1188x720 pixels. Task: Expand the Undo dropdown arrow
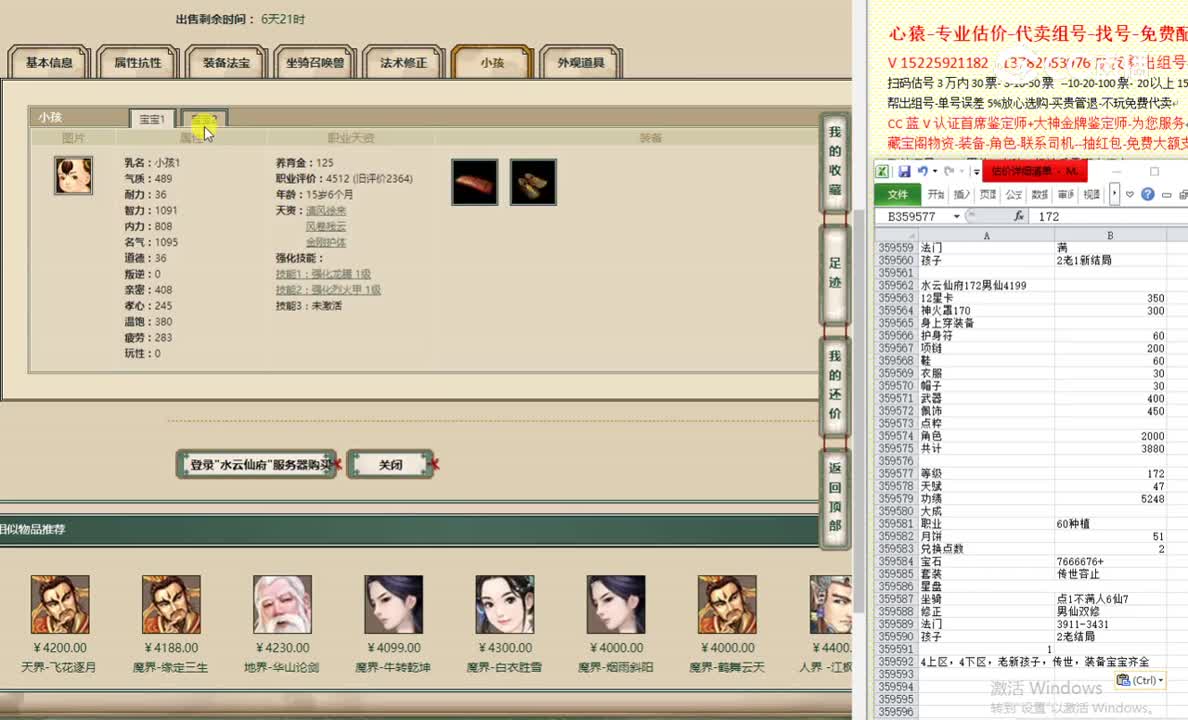(936, 172)
